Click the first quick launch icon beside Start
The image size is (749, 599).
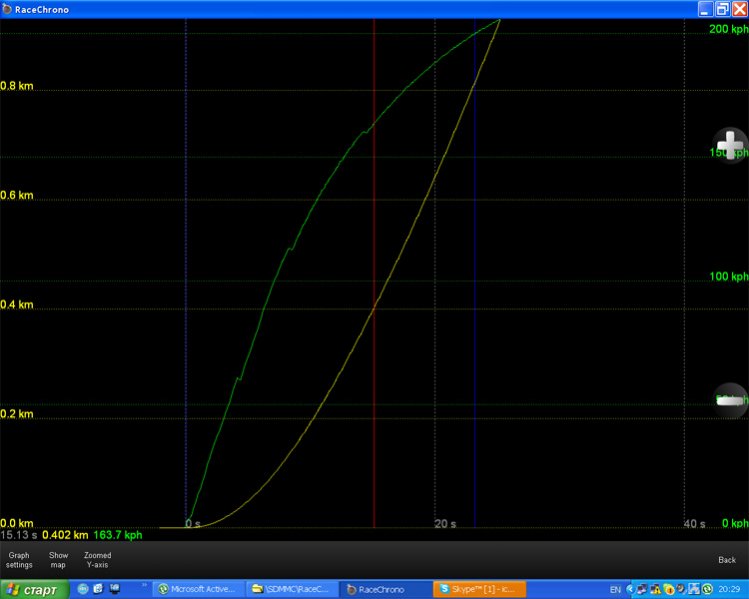[83, 589]
